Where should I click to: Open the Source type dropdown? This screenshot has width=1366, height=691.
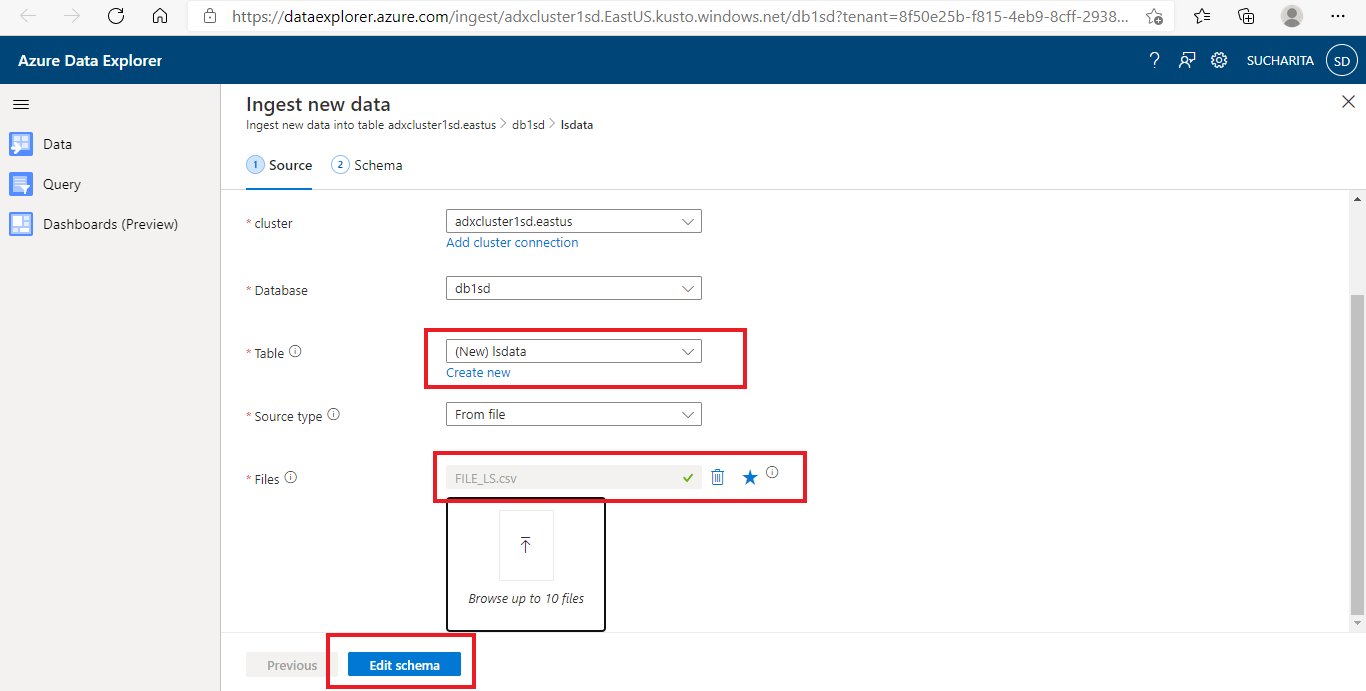[x=573, y=414]
